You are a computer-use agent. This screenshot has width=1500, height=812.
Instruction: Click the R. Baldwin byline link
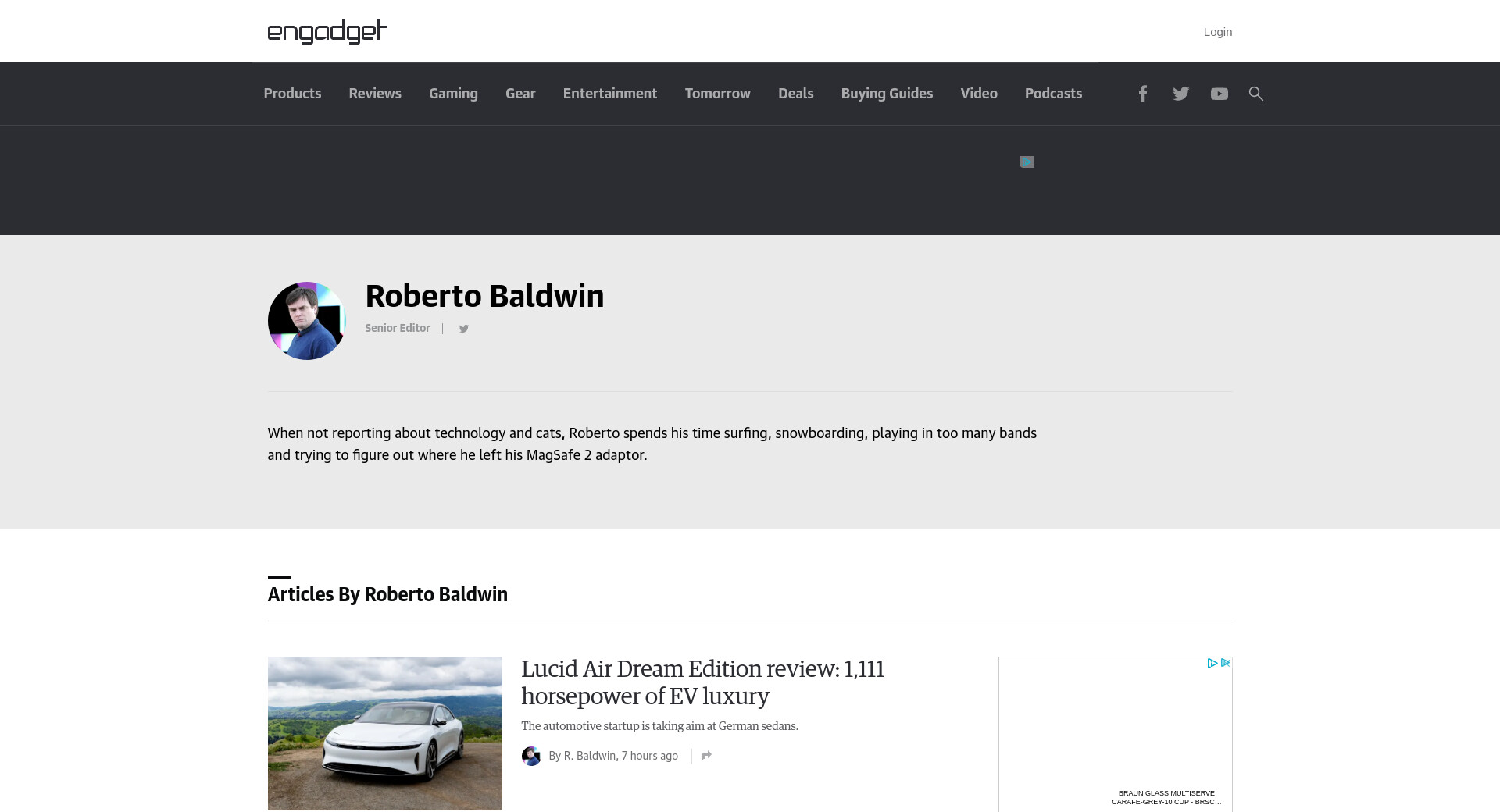coord(590,756)
